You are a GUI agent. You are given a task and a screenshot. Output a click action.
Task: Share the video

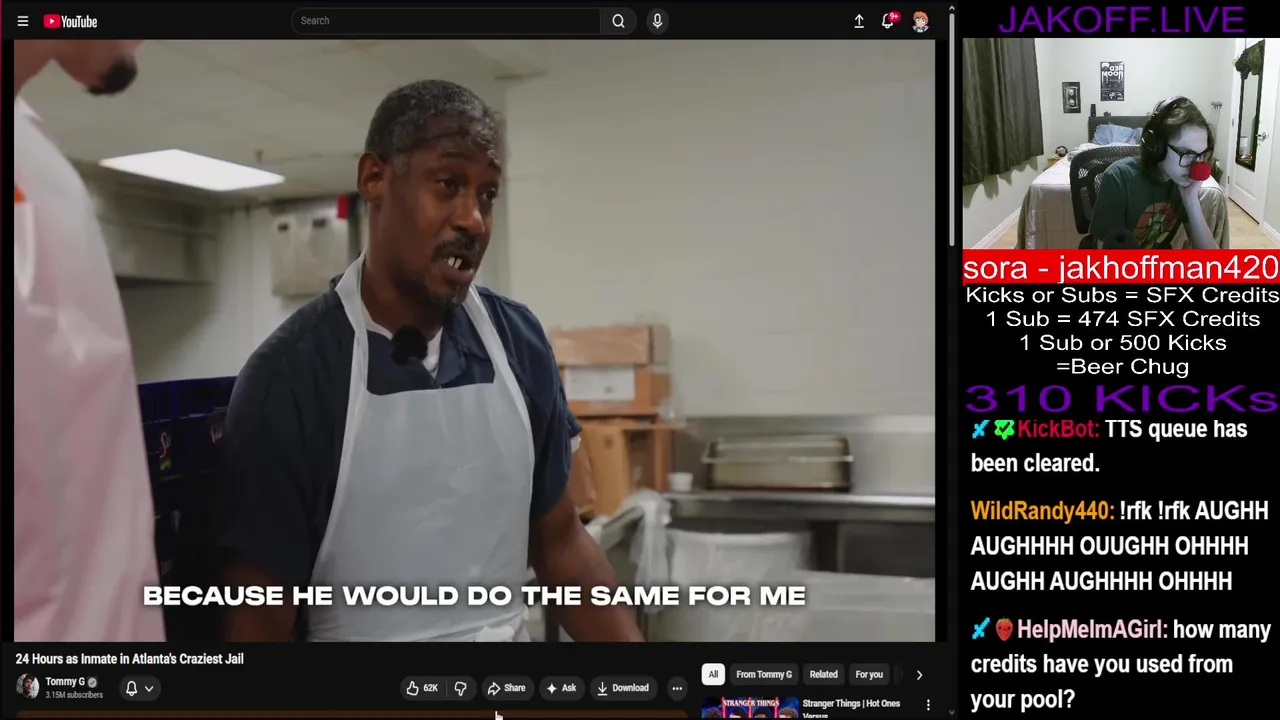(506, 688)
